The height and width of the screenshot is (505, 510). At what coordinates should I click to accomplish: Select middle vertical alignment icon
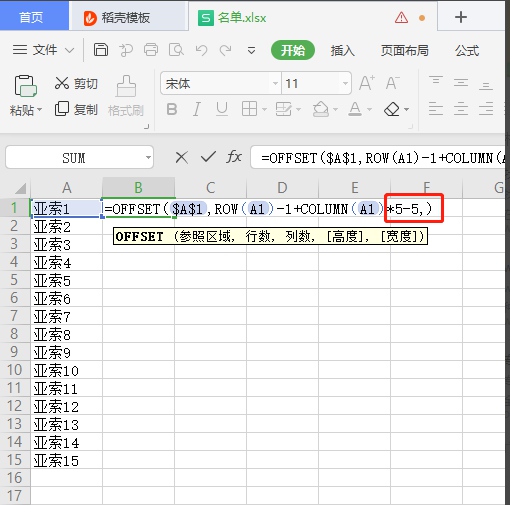(x=461, y=82)
